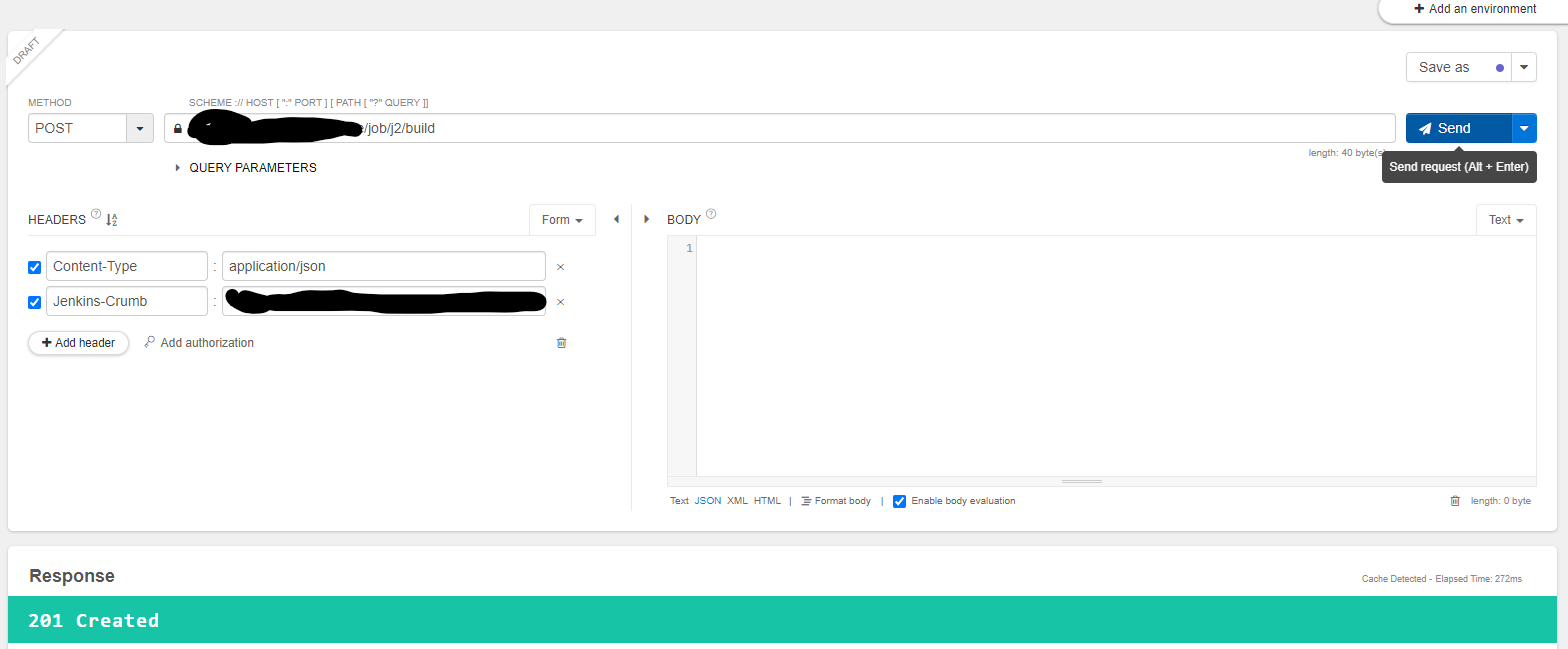The height and width of the screenshot is (649, 1568).
Task: Remove the Jenkins-Crumb header row
Action: (560, 302)
